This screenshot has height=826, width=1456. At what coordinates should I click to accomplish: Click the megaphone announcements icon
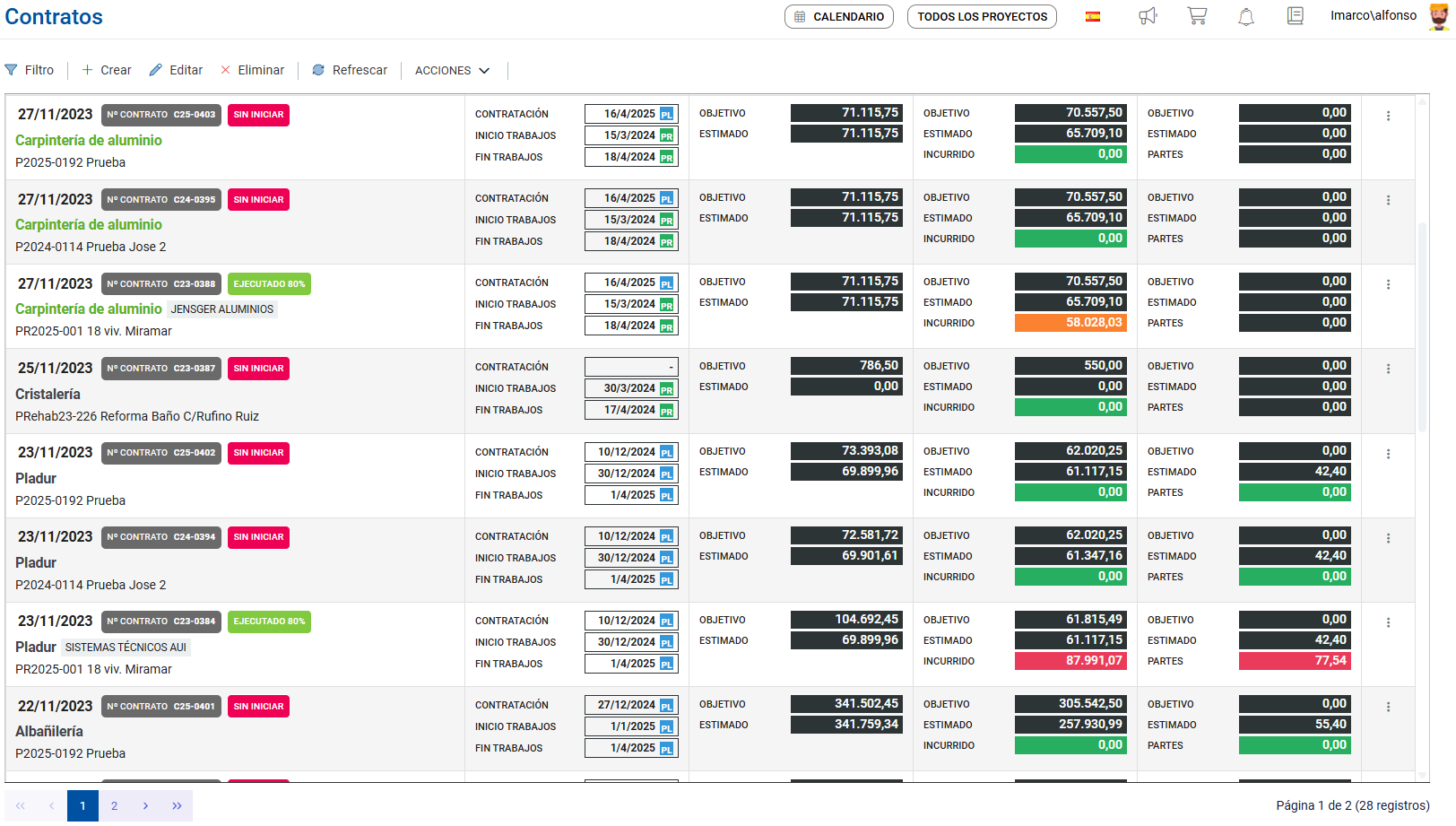[x=1148, y=16]
